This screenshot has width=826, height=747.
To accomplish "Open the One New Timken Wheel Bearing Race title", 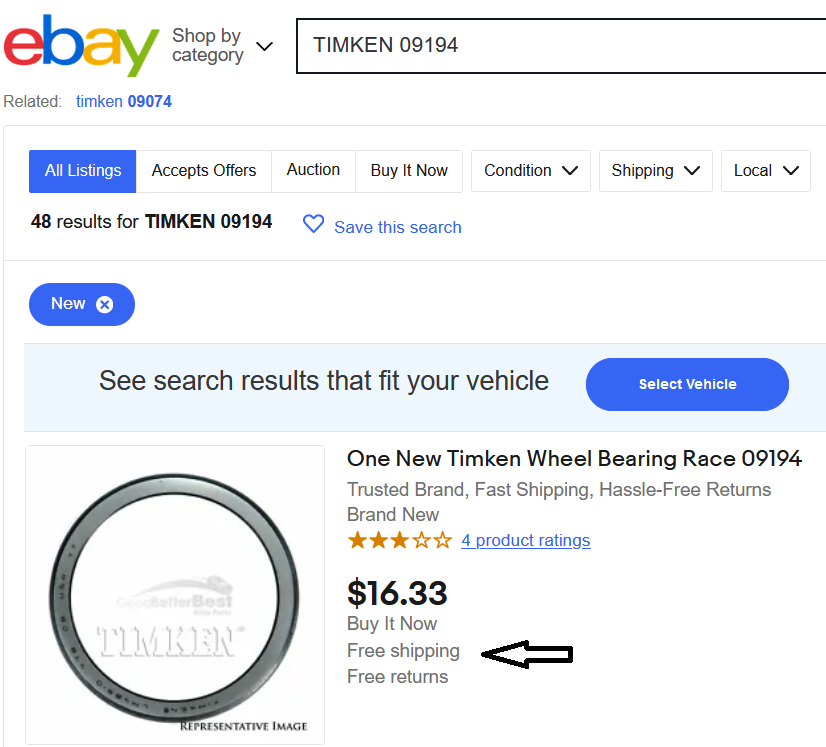I will click(574, 459).
